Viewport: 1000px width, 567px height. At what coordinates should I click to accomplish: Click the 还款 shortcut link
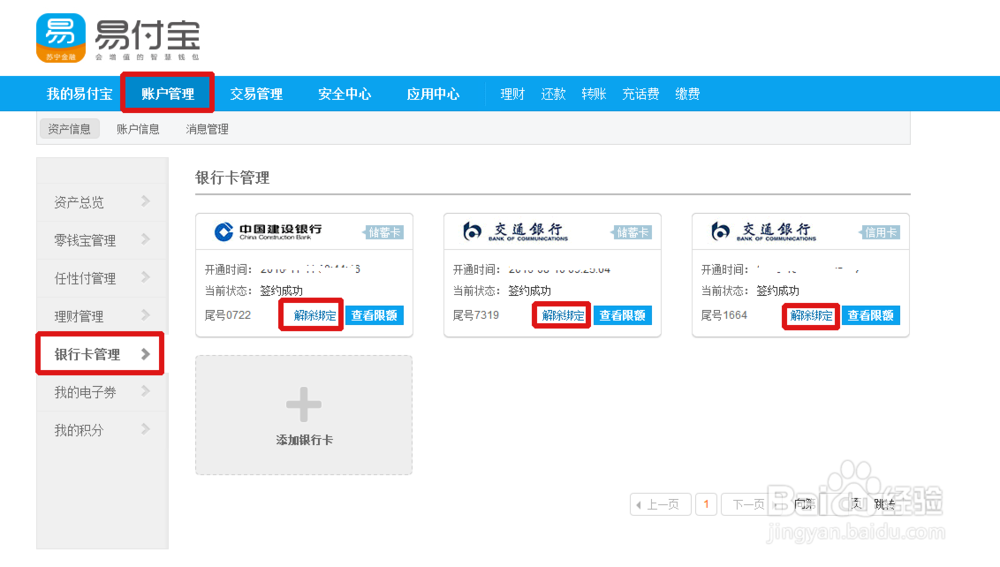553,94
